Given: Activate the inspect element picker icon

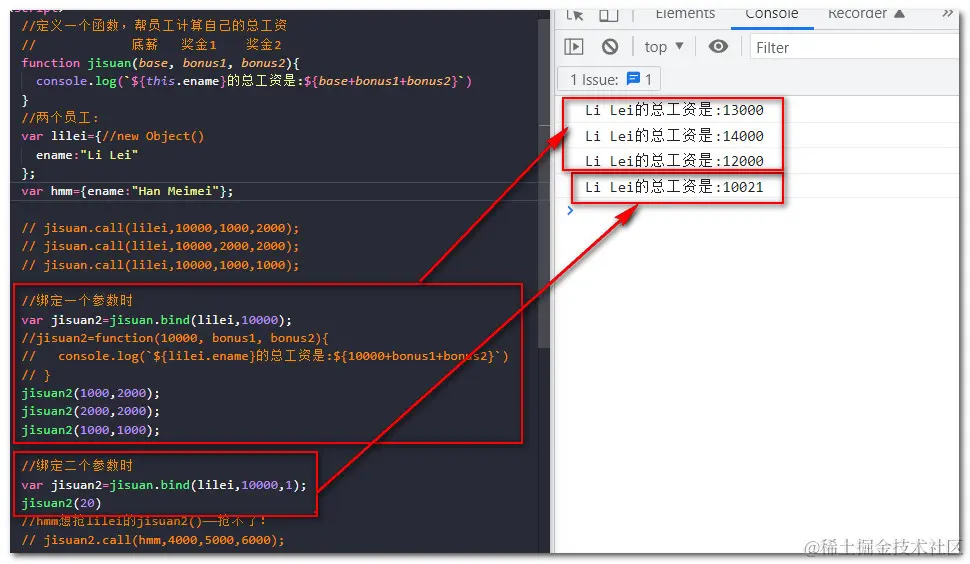Looking at the screenshot, I should coord(575,15).
